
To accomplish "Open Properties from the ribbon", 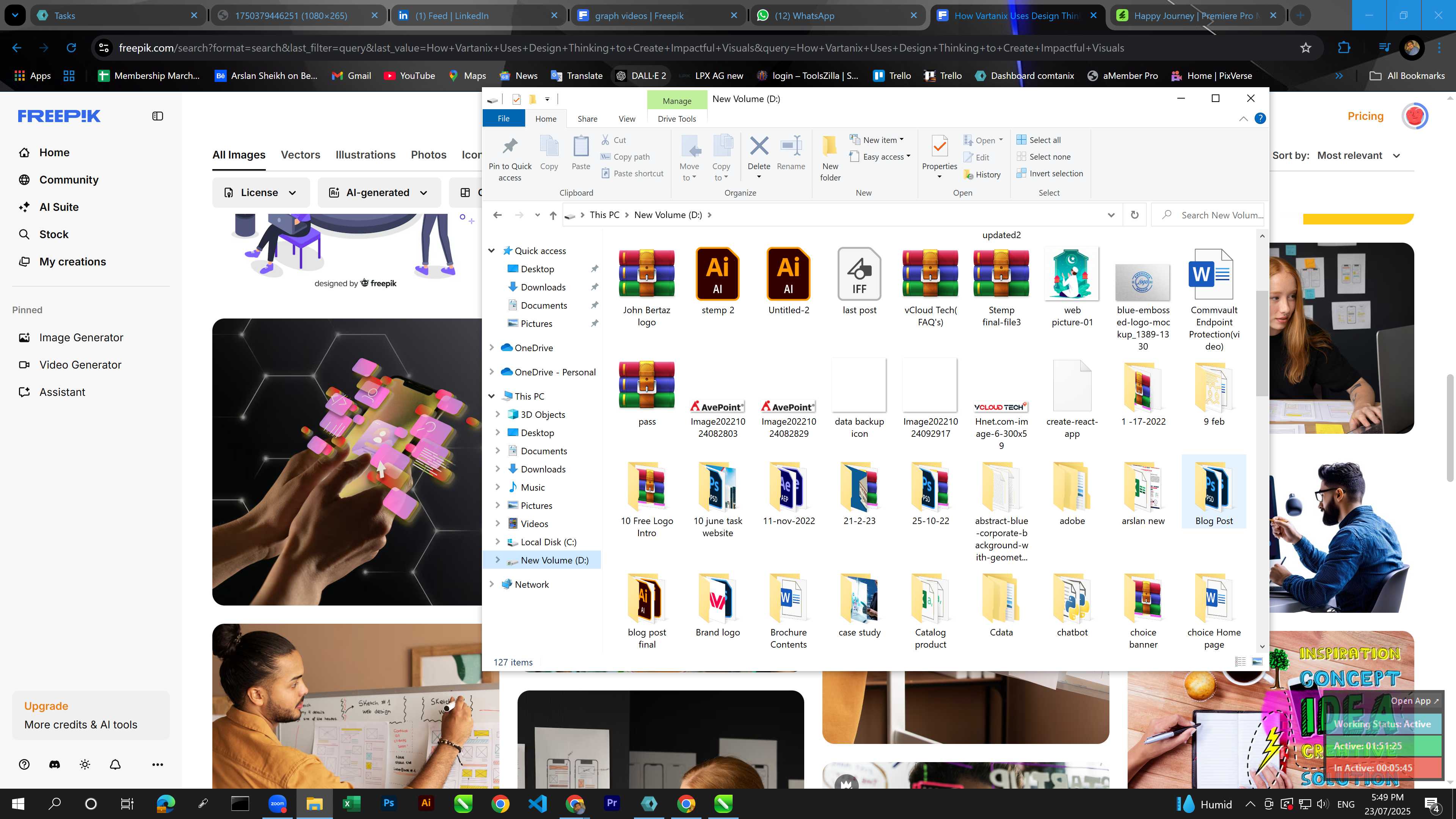I will click(940, 156).
